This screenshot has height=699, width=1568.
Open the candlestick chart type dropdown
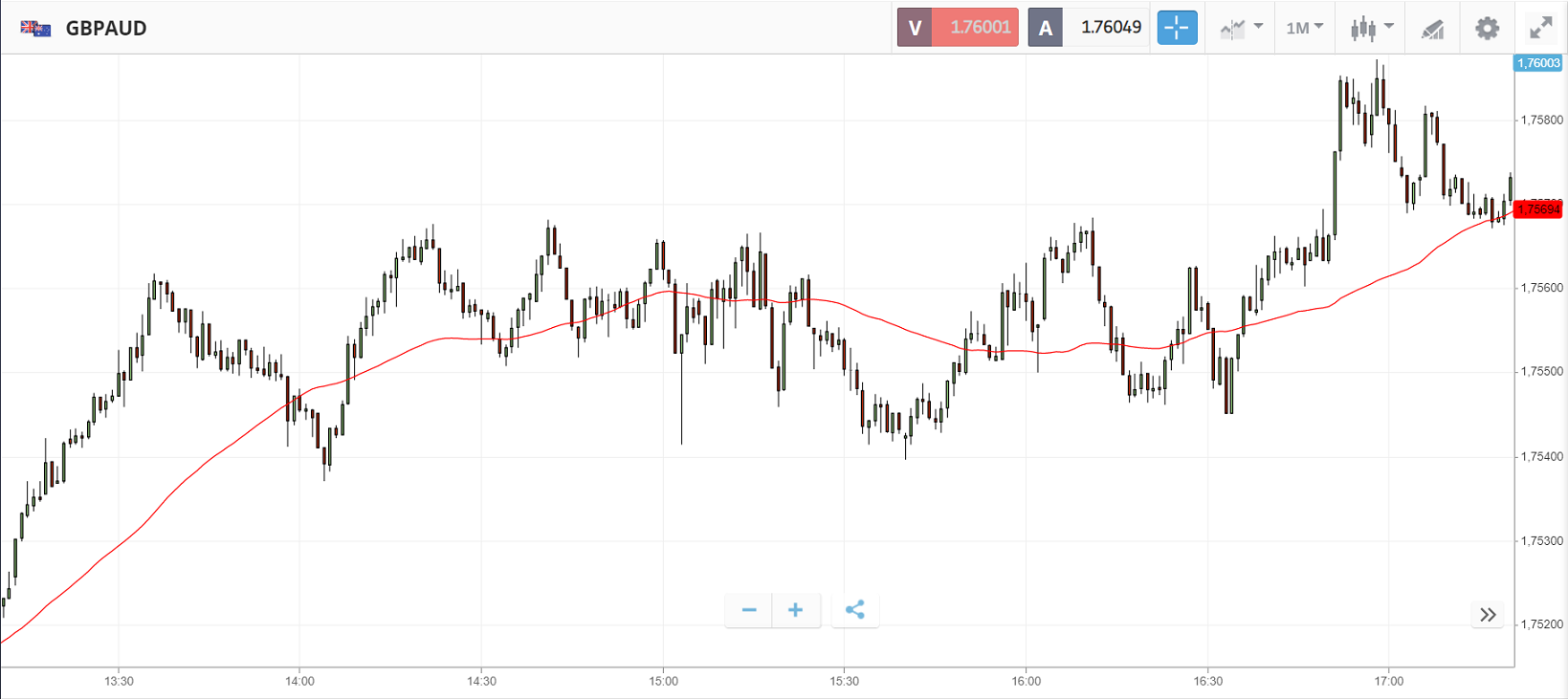1371,28
